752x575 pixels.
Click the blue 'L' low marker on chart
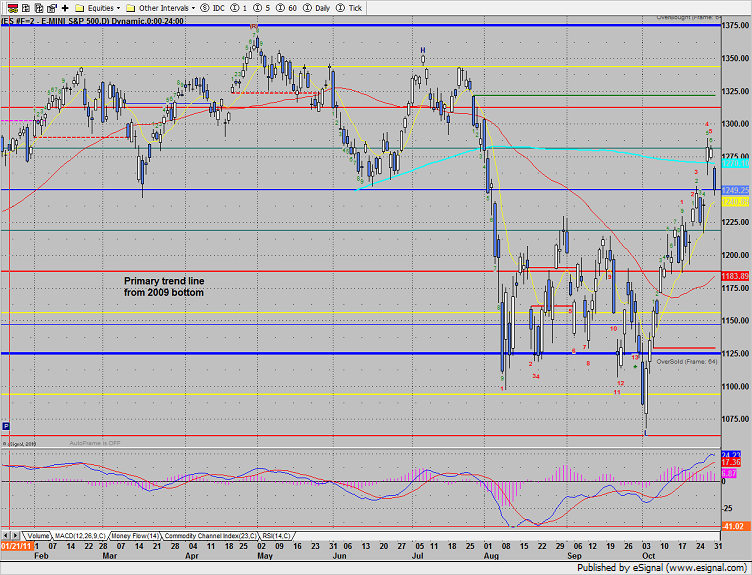point(646,434)
